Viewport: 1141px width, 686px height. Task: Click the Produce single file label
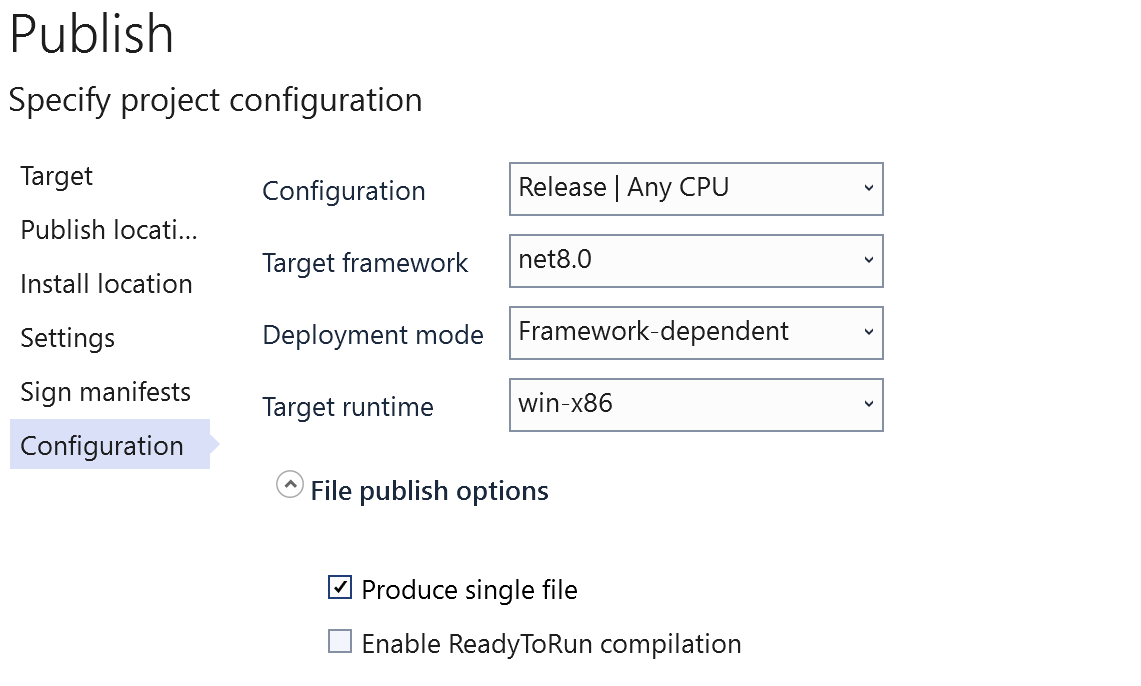pyautogui.click(x=469, y=590)
